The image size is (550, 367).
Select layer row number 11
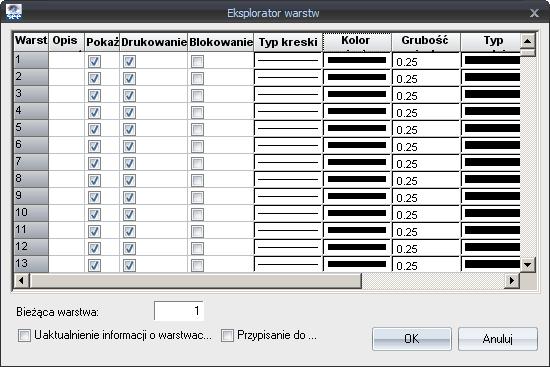(31, 230)
